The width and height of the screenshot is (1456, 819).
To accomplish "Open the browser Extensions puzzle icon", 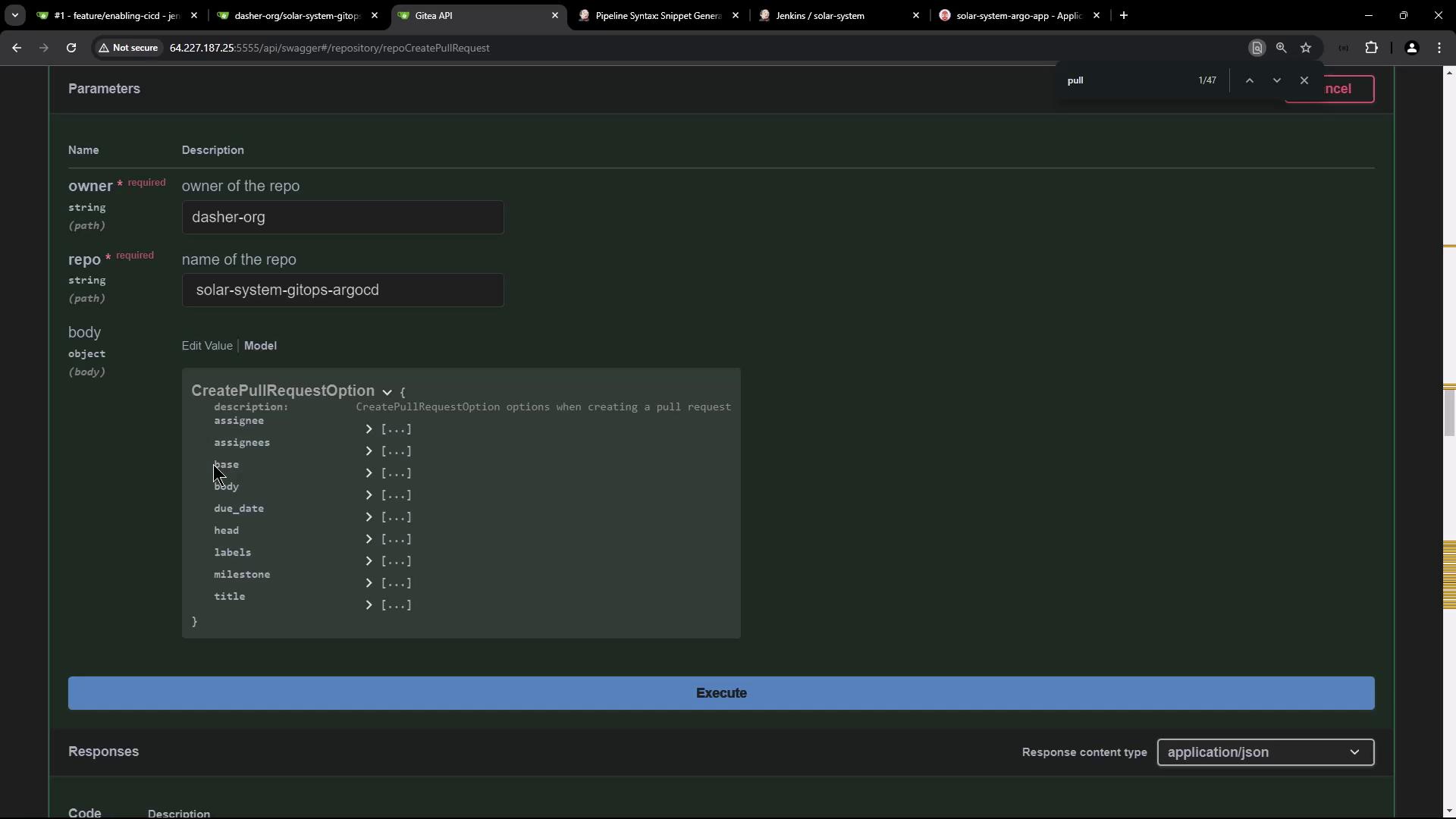I will pos(1371,48).
